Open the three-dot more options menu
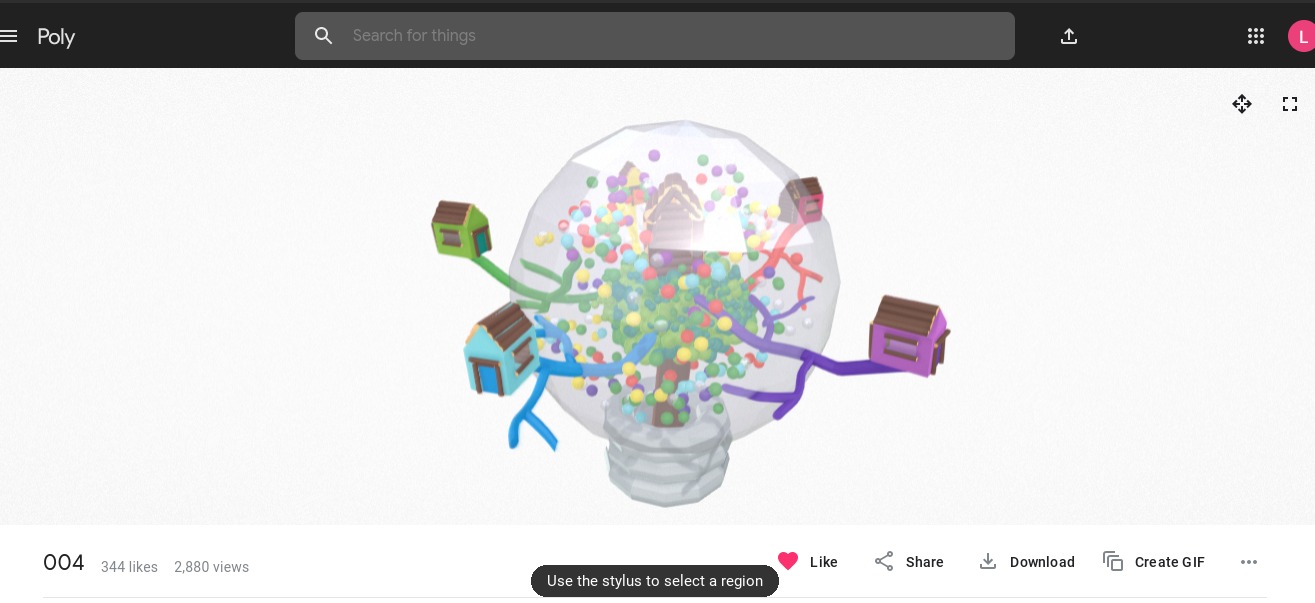Screen dimensions: 1315x603 (x=1249, y=562)
